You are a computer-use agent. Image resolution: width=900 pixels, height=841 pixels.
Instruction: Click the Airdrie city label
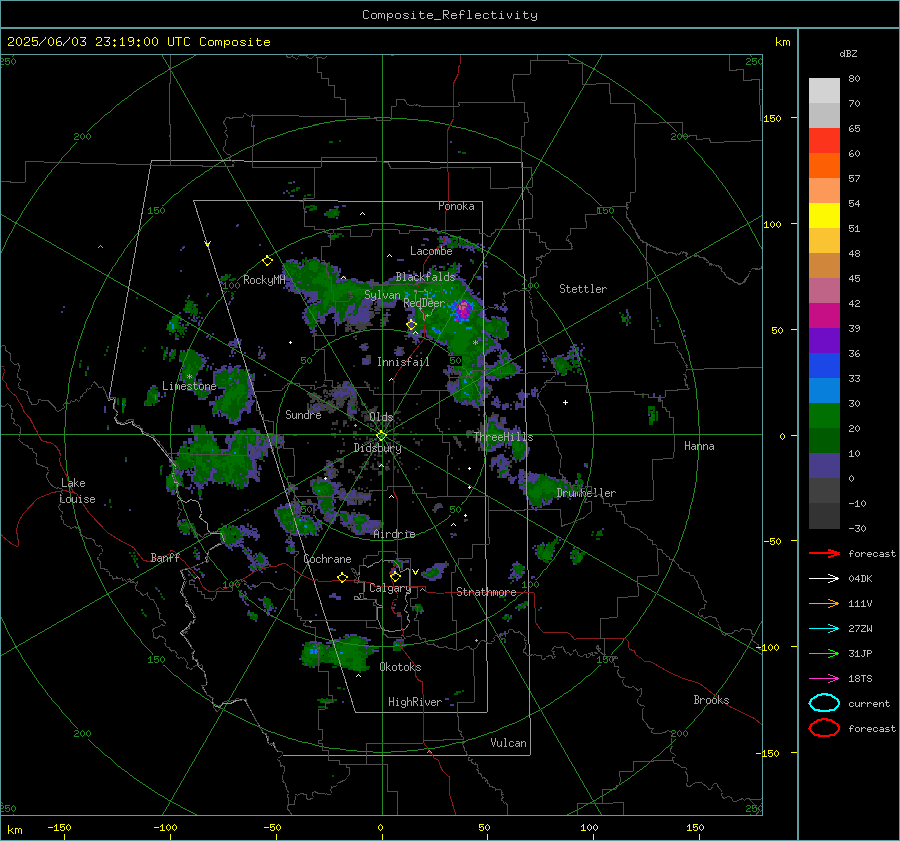pyautogui.click(x=394, y=534)
